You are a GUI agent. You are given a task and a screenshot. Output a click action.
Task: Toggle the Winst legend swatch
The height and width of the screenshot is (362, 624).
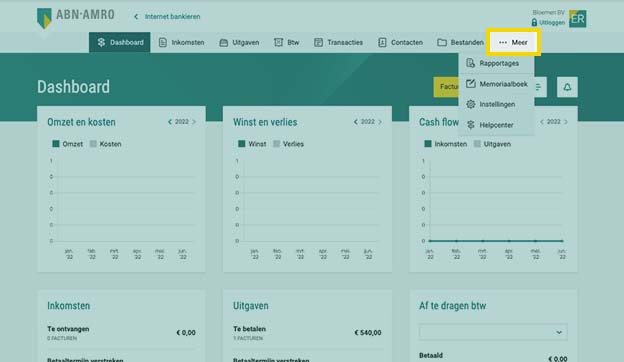[242, 144]
